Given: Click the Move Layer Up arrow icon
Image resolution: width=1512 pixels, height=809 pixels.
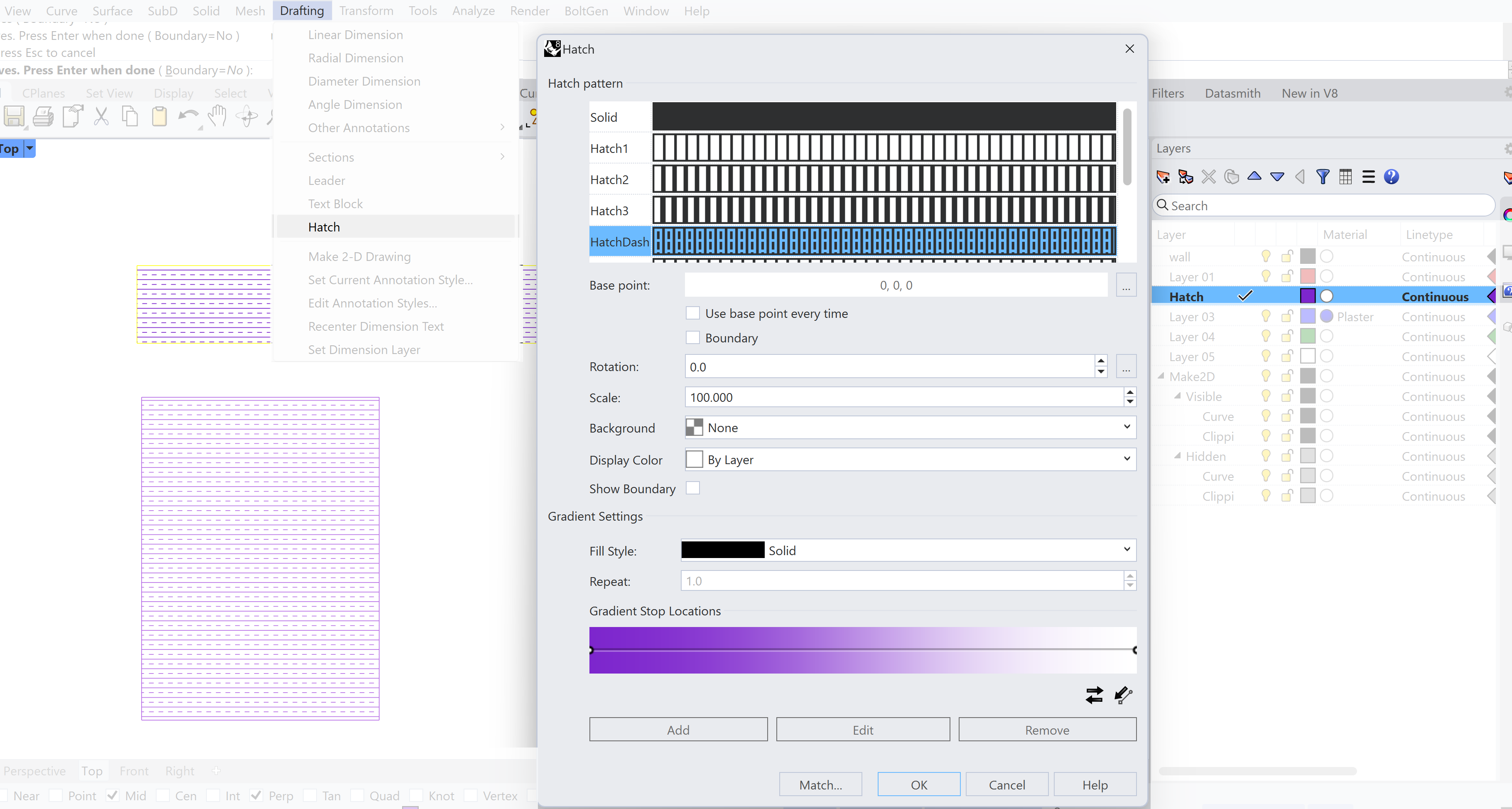Looking at the screenshot, I should [x=1254, y=177].
